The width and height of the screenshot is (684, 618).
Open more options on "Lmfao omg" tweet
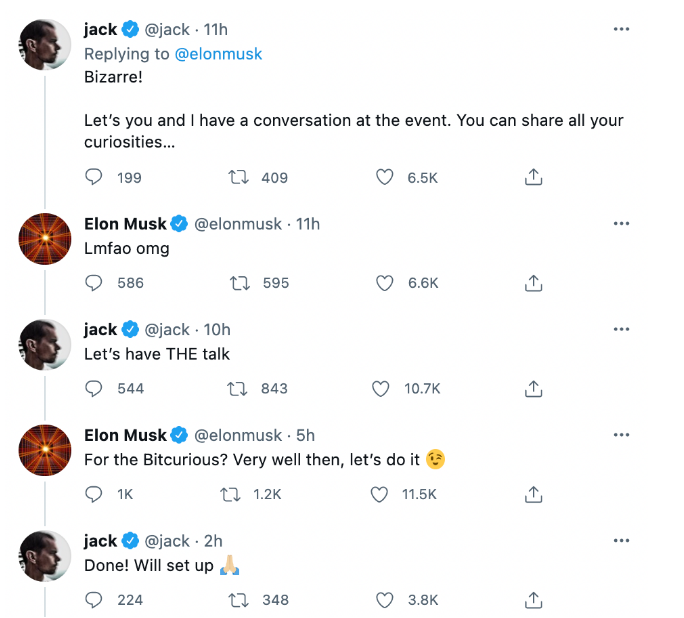tap(621, 224)
